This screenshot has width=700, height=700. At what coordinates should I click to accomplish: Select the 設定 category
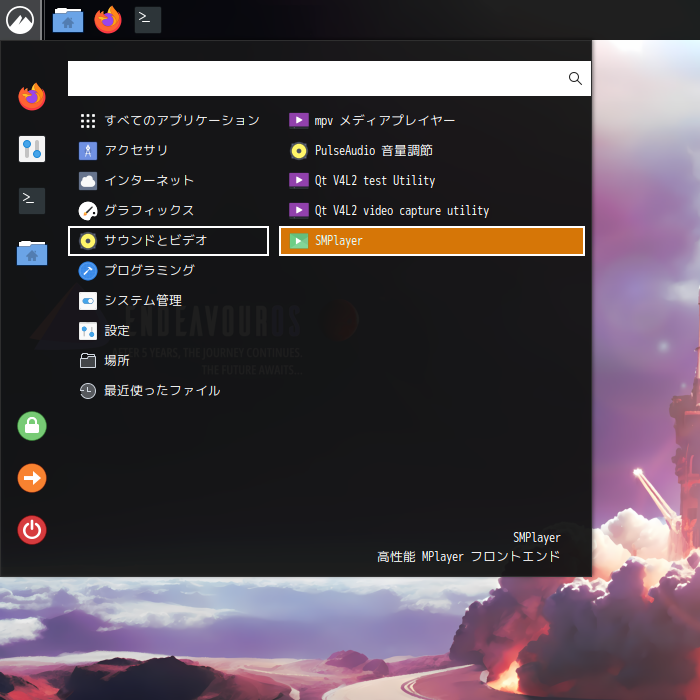coord(169,331)
